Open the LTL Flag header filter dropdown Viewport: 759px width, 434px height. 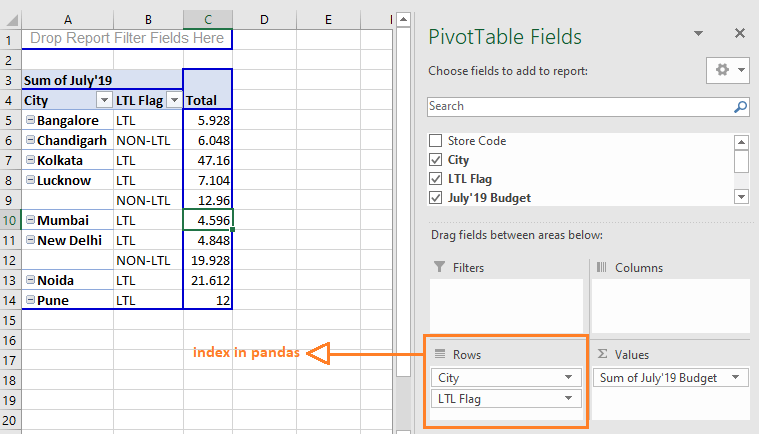173,101
